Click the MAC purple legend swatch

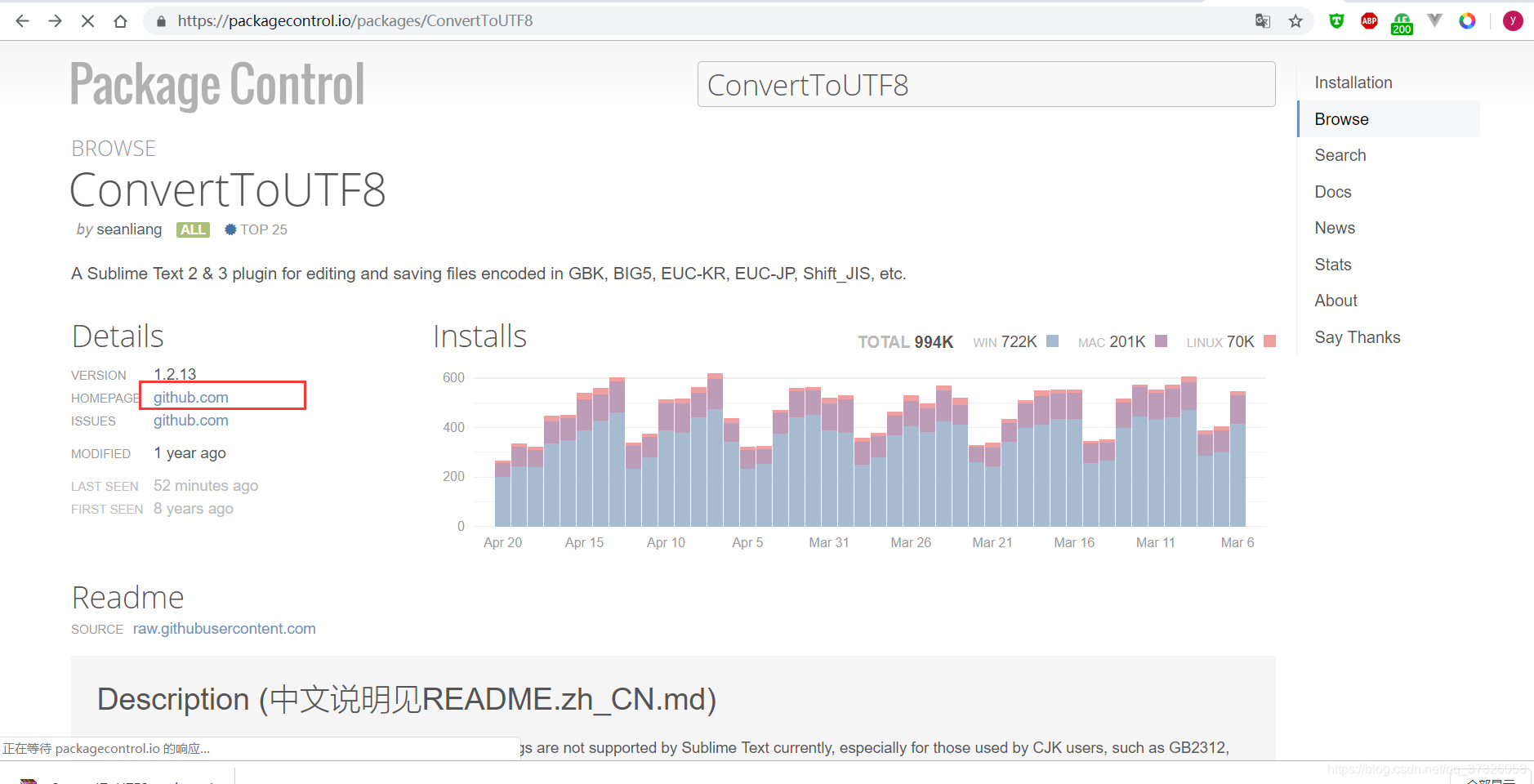coord(1161,341)
